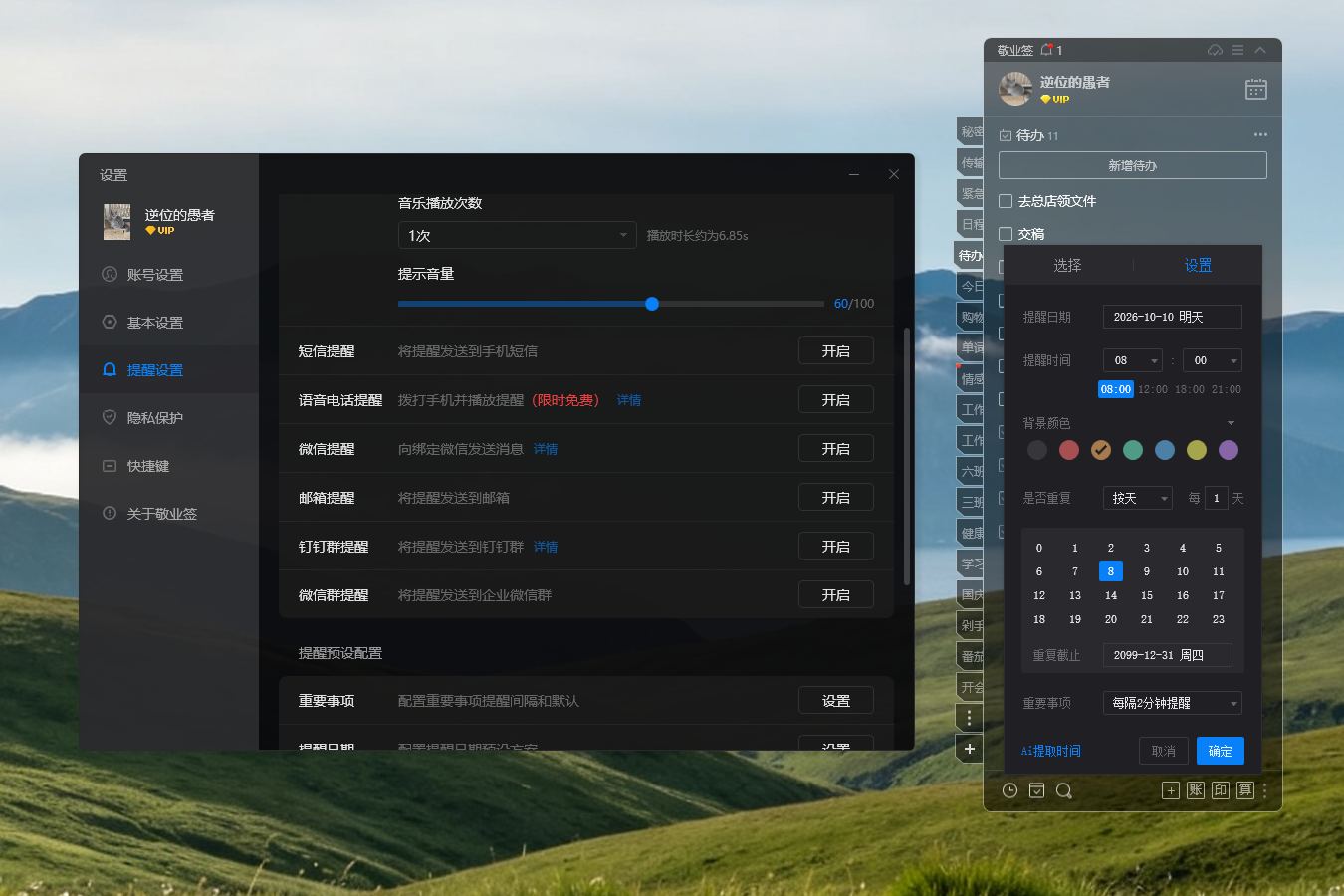
Task: Turn on 短信提醒 with its 开启 button
Action: 836,351
